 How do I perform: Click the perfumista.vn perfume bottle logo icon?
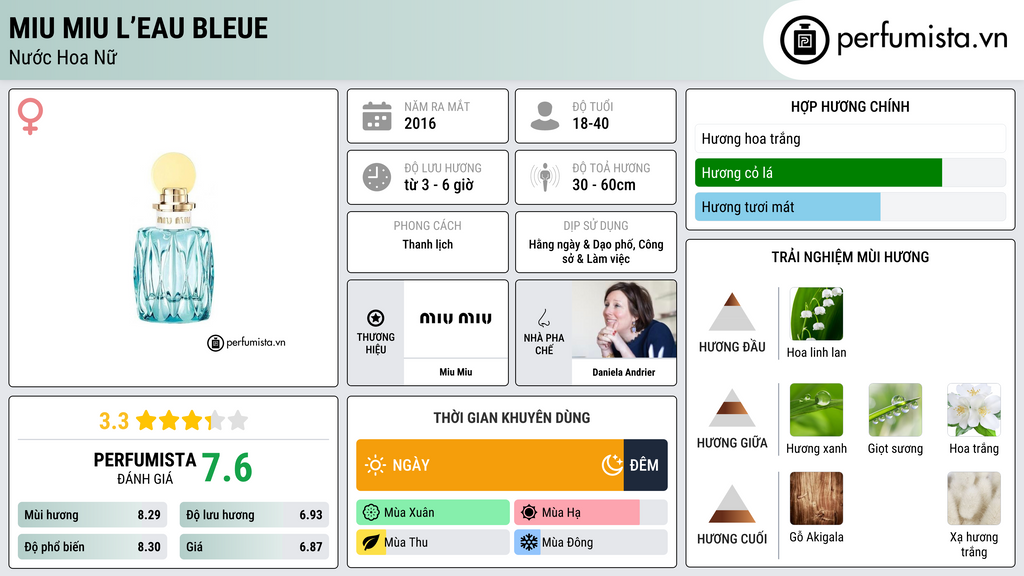click(804, 40)
